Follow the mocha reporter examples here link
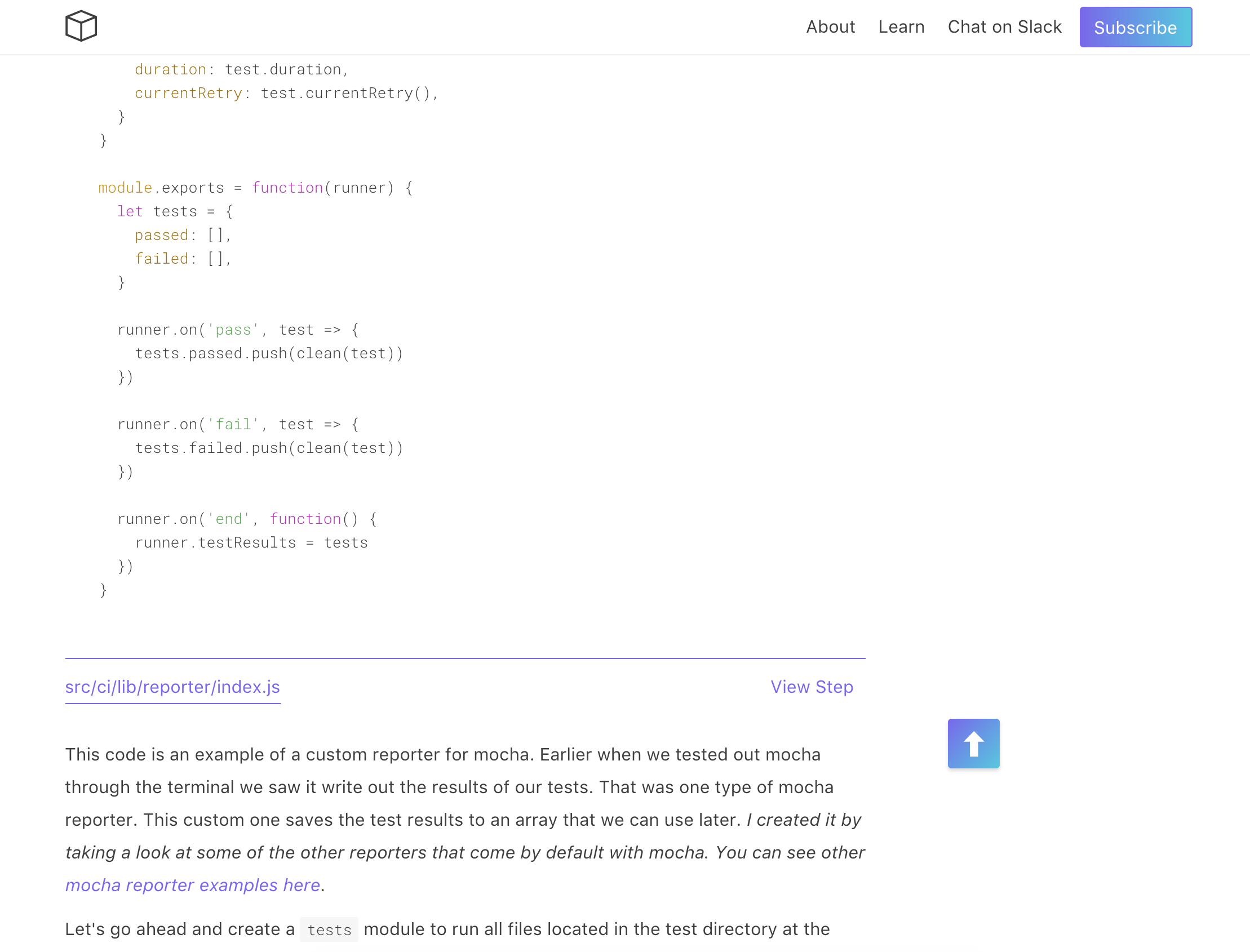The width and height of the screenshot is (1250, 952). coord(193,884)
